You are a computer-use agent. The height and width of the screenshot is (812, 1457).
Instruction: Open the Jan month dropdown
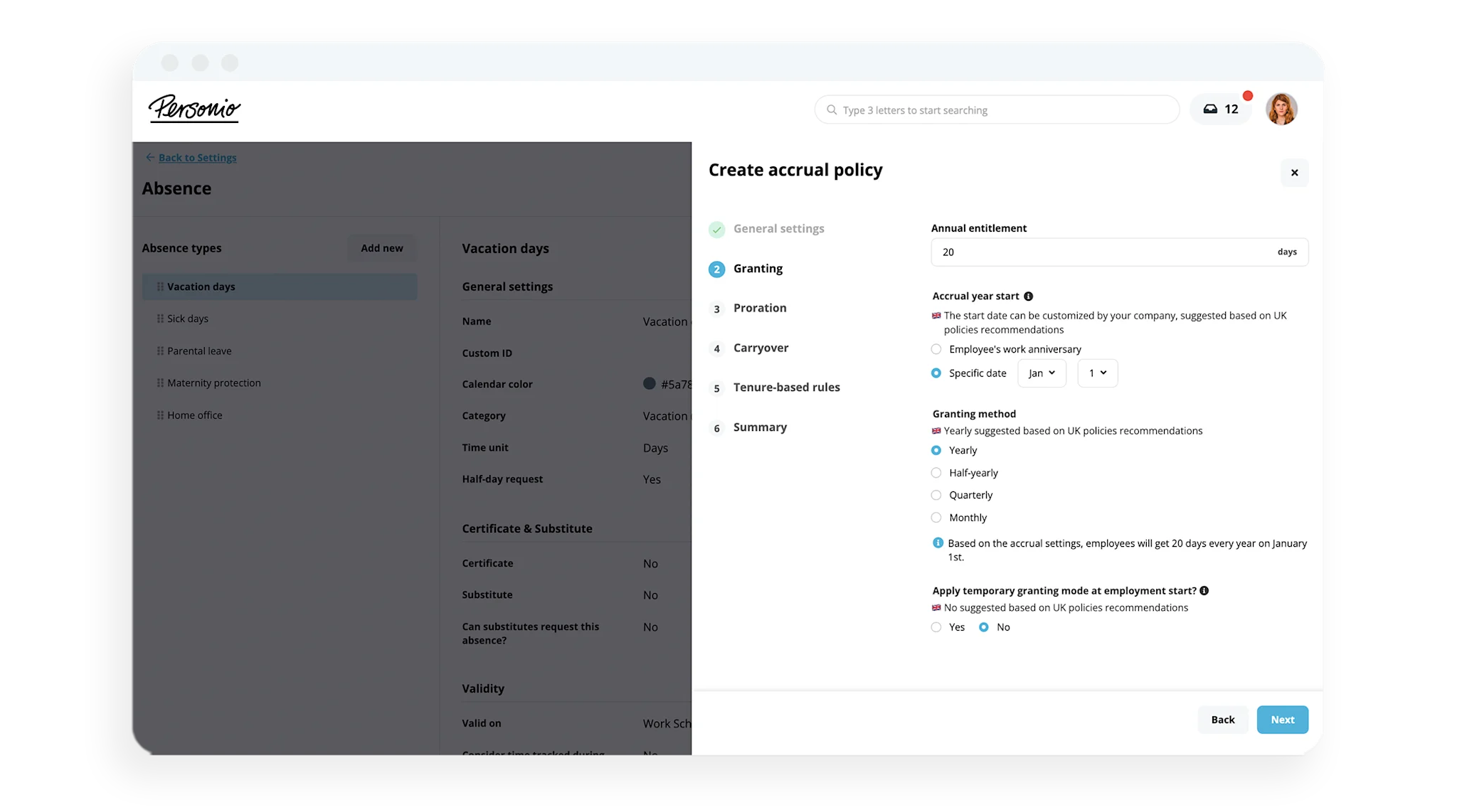click(1042, 373)
